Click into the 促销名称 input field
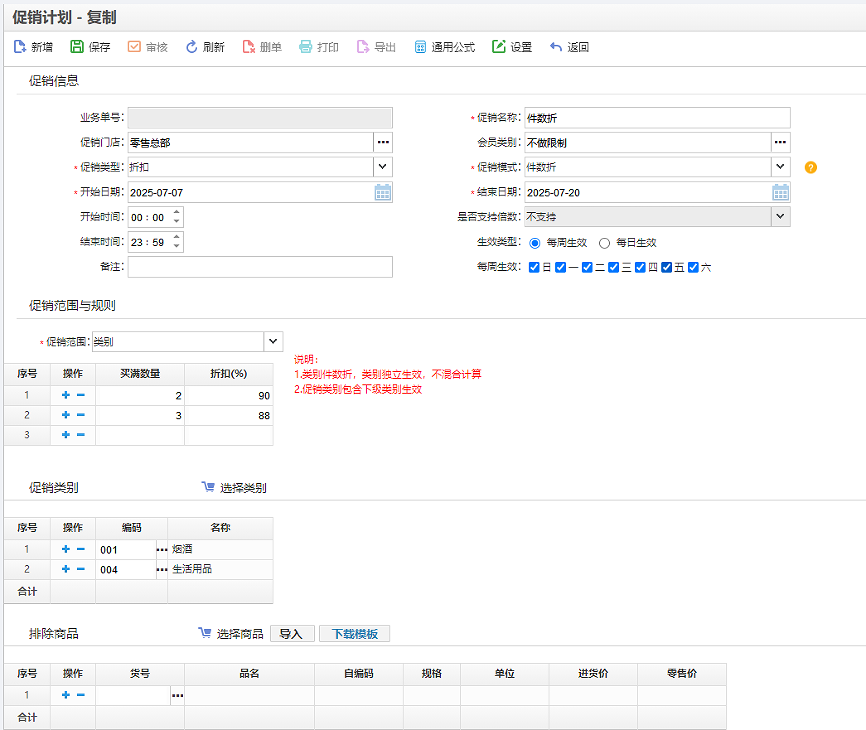This screenshot has width=866, height=730. [x=657, y=118]
